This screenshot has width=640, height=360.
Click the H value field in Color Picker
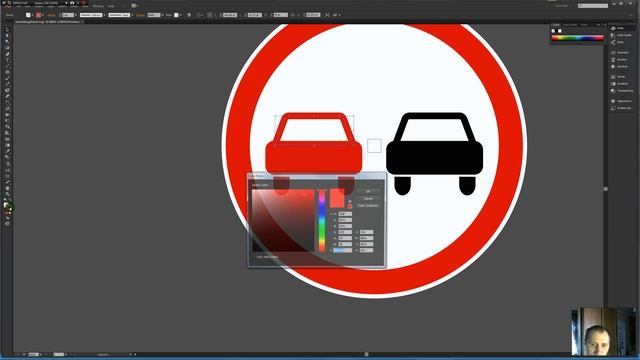[x=345, y=214]
